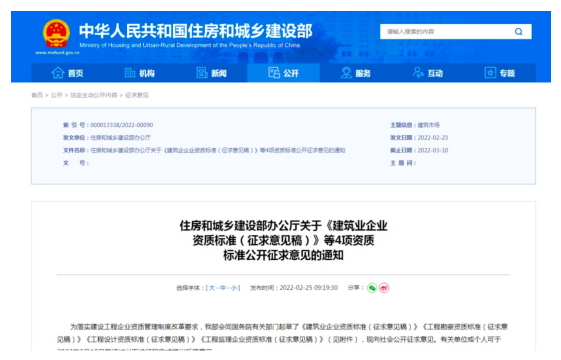
Task: Click the building icon next to 机构
Action: point(130,73)
